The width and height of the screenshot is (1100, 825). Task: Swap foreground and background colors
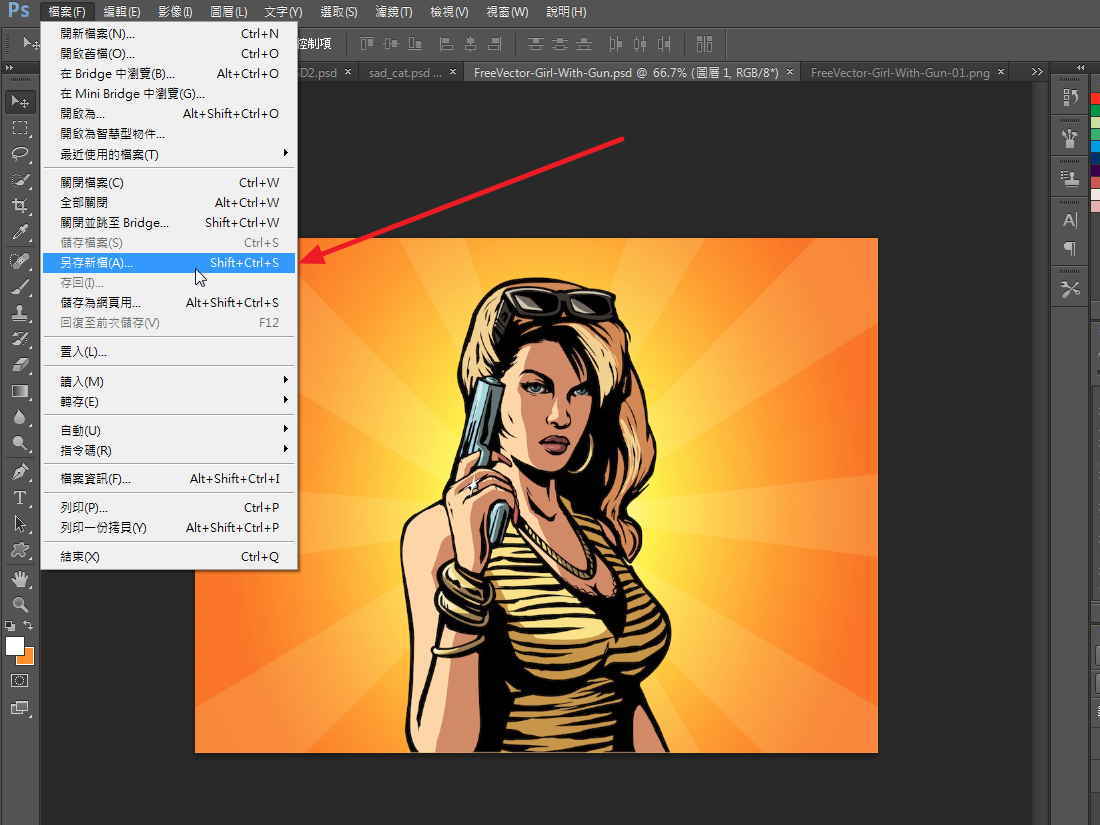click(29, 625)
